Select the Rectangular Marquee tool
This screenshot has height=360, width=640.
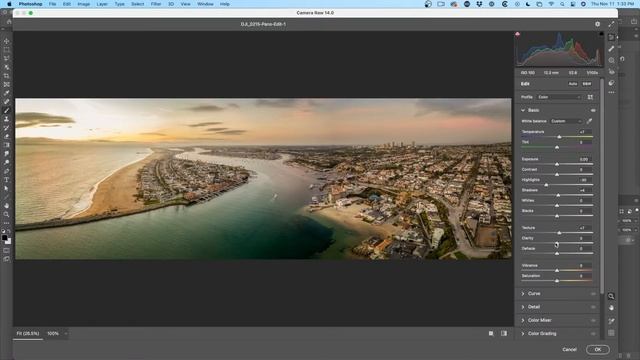click(x=7, y=50)
